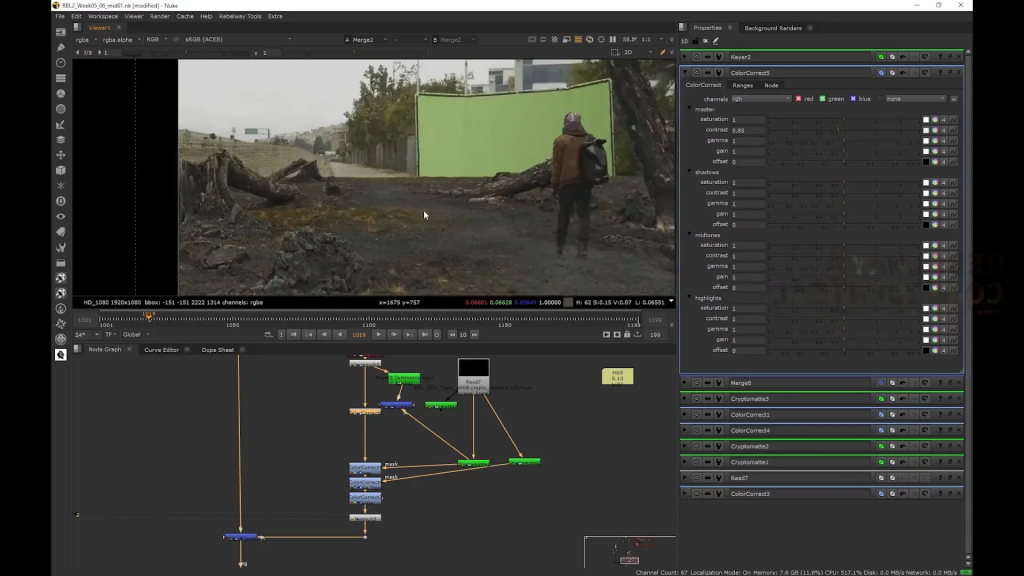
Task: Open the Channel nodes toolbar icon
Action: point(61,78)
